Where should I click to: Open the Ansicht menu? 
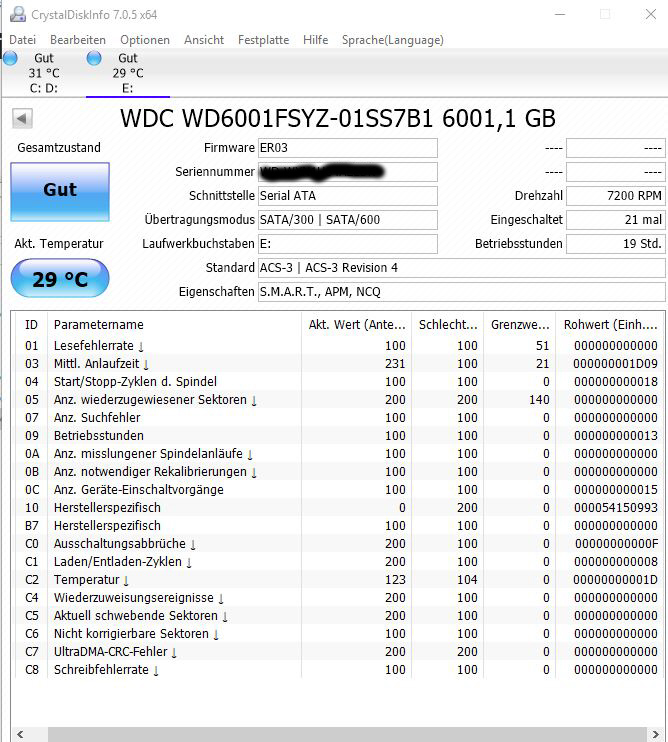click(x=204, y=40)
